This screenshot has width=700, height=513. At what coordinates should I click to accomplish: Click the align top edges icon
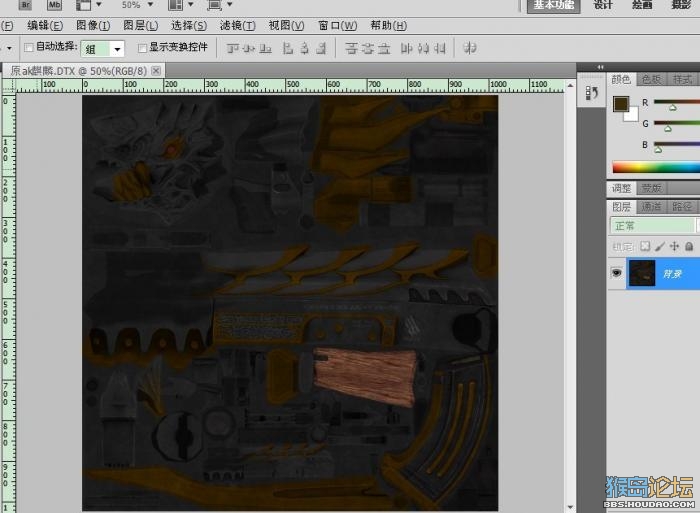point(233,48)
